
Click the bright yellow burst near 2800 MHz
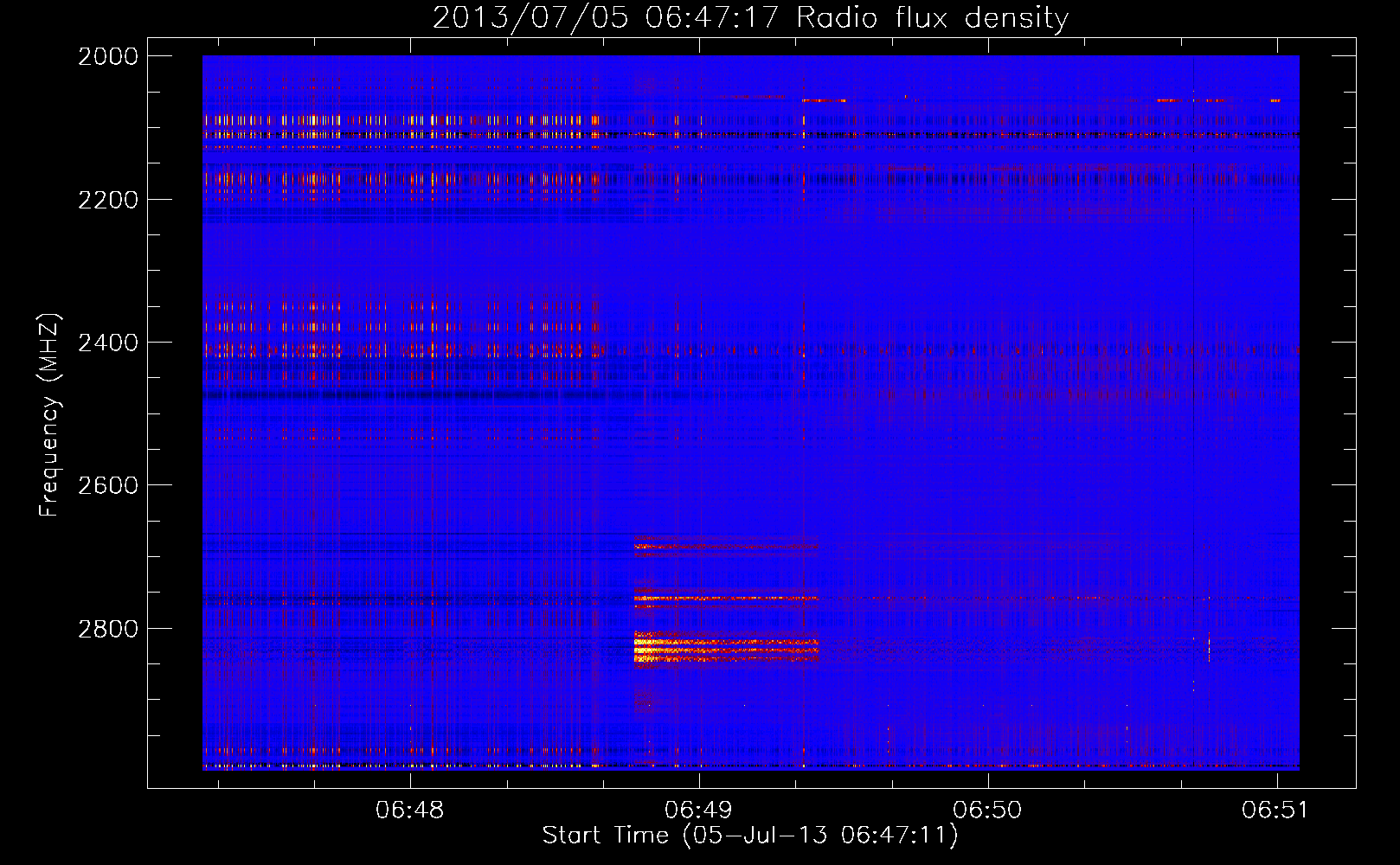pyautogui.click(x=725, y=649)
